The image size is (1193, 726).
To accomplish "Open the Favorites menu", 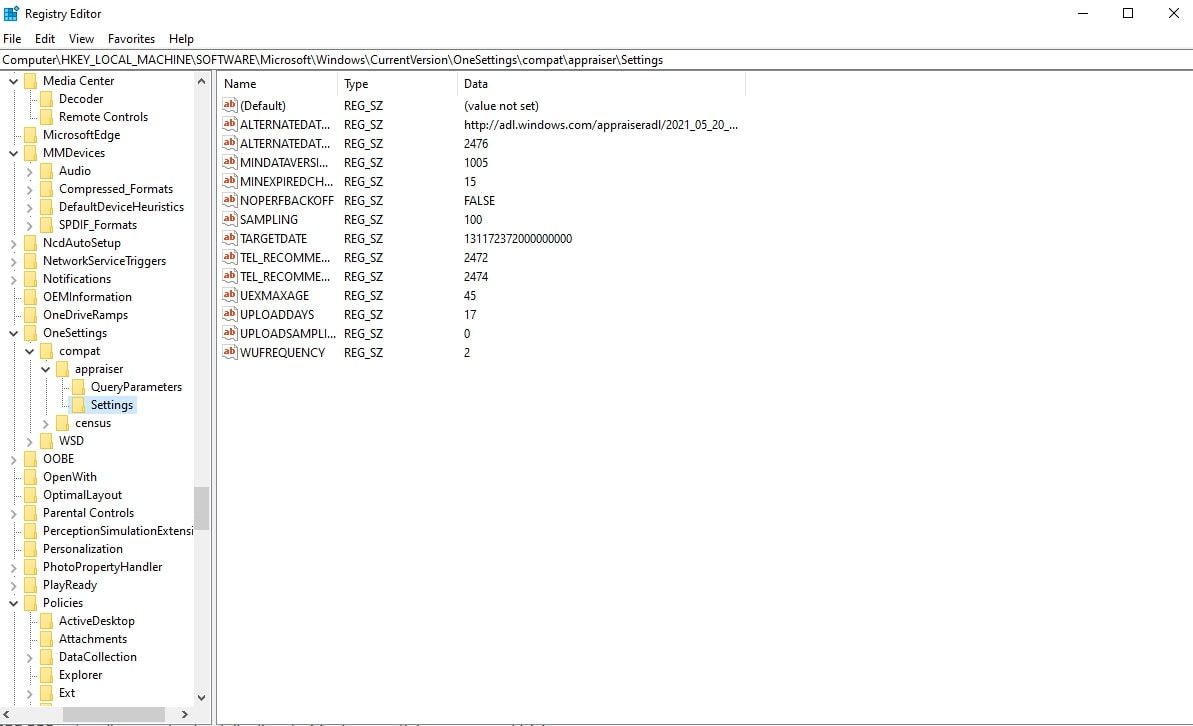I will coord(130,38).
